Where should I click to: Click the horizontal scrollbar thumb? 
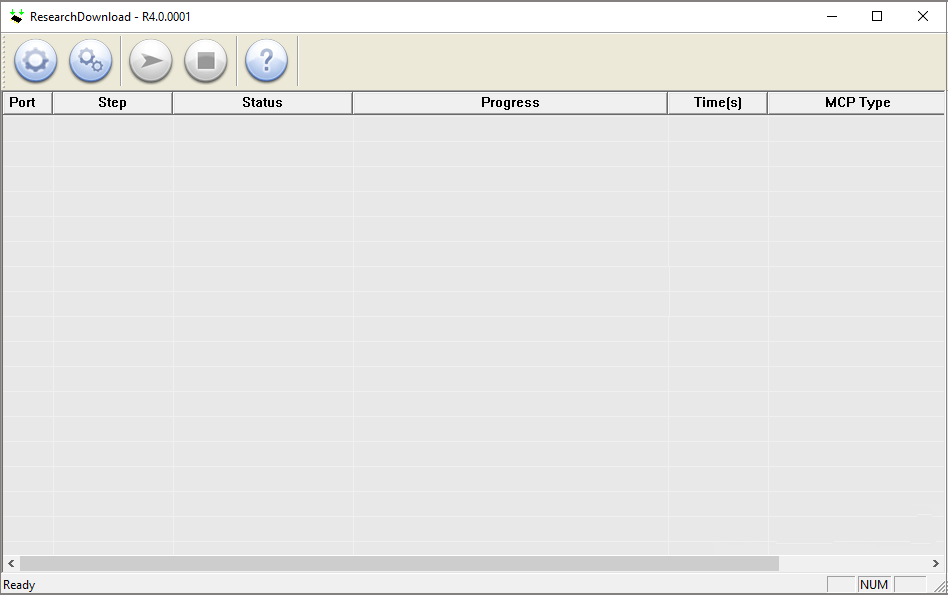point(400,564)
